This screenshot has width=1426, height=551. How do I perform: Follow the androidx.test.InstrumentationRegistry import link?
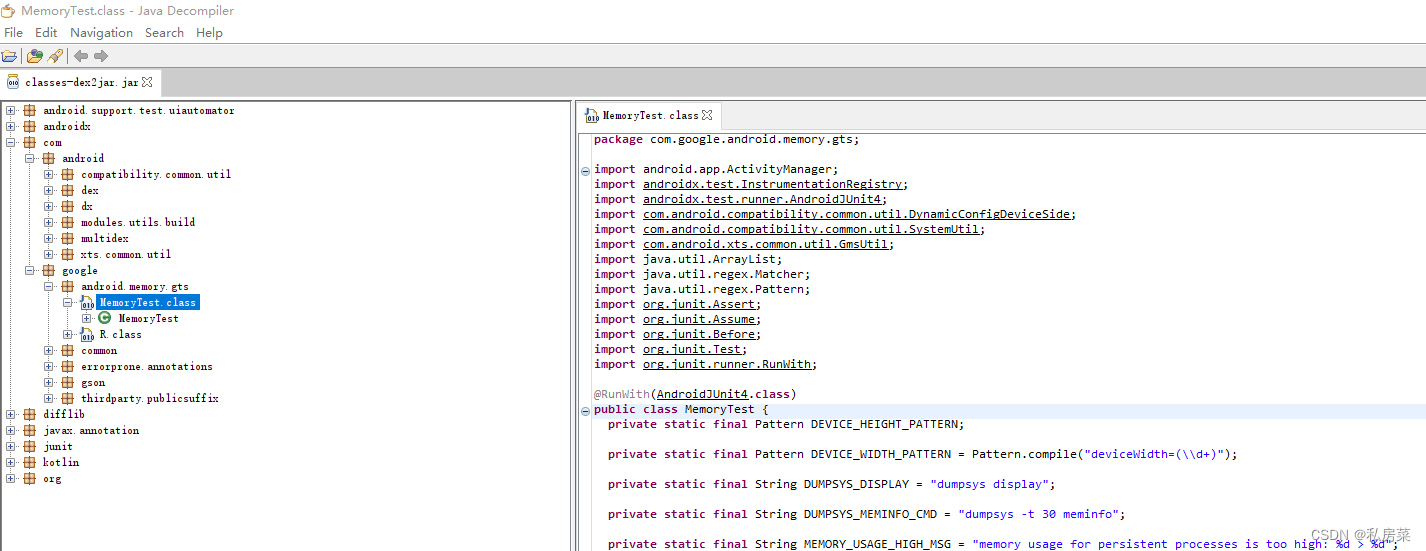(773, 184)
